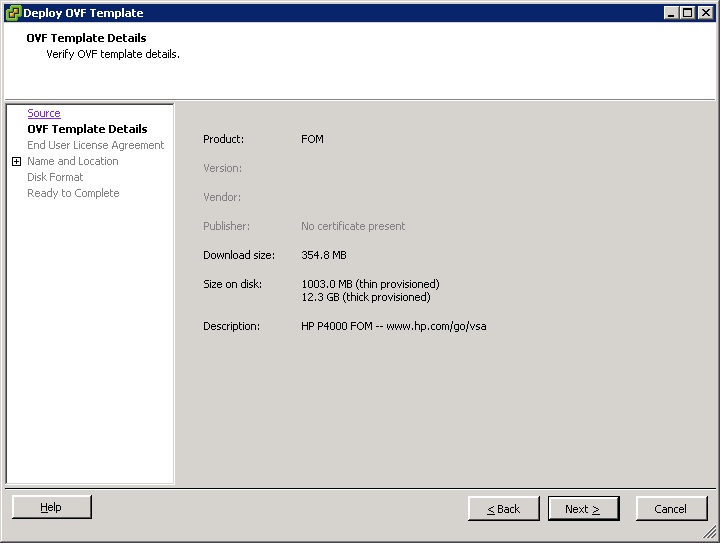Click the Back button
This screenshot has width=720, height=543.
(x=504, y=509)
